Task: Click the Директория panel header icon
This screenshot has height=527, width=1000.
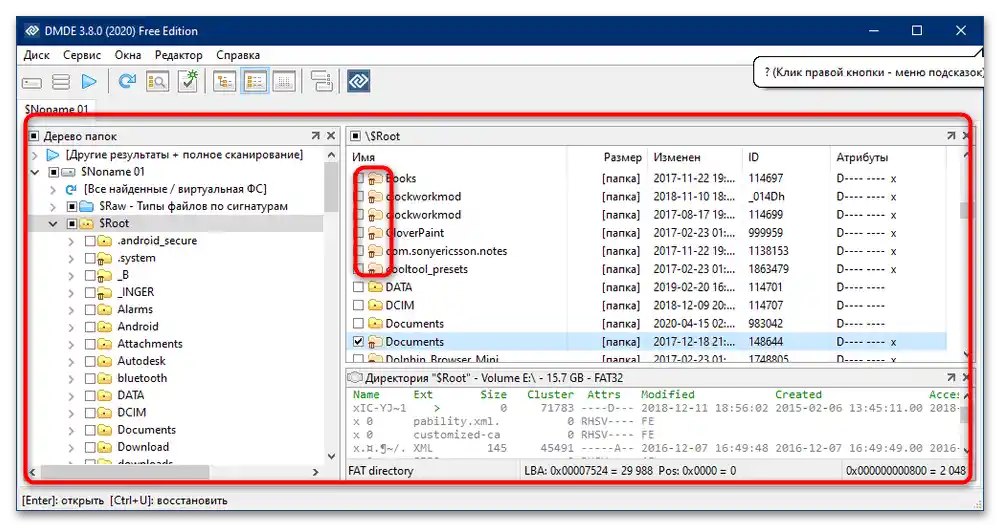Action: coord(355,378)
